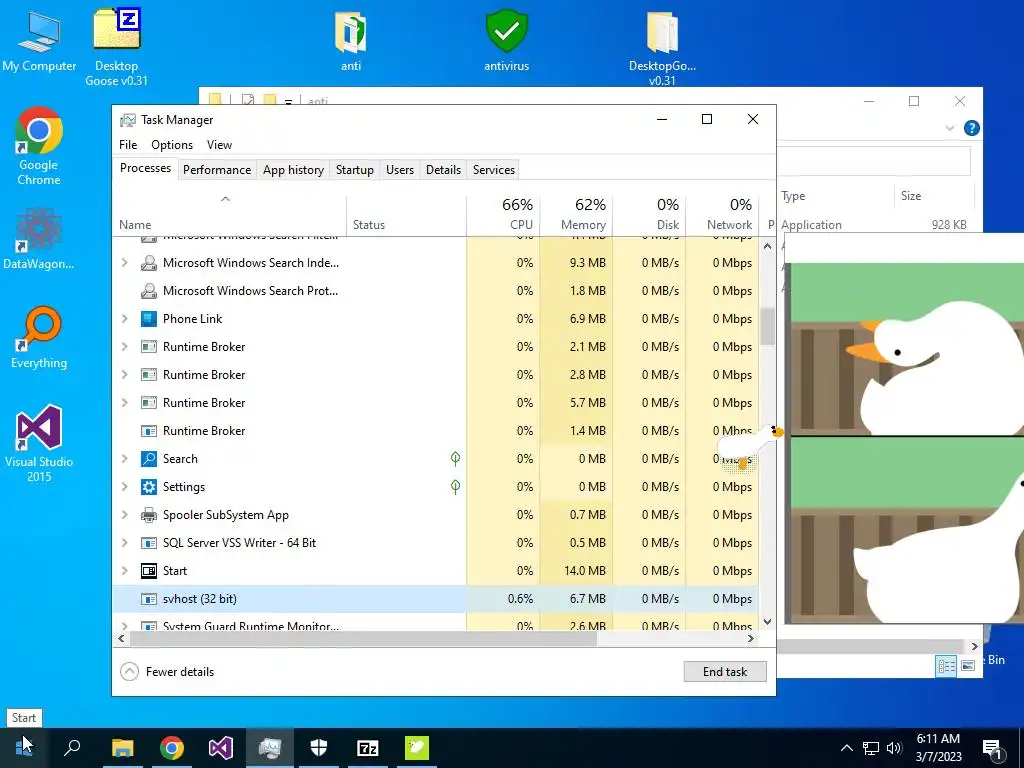Expand SQL Server VSS Writer row
This screenshot has height=768, width=1024.
pos(124,543)
